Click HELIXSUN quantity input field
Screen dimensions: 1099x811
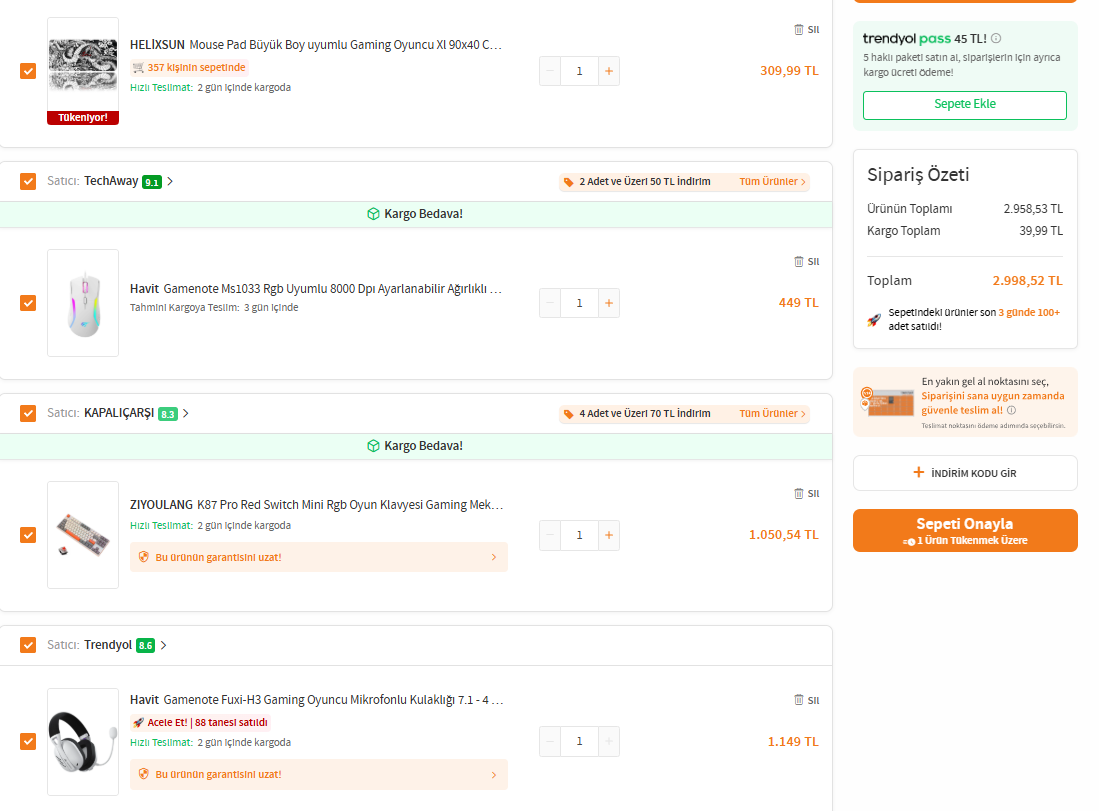coord(579,71)
